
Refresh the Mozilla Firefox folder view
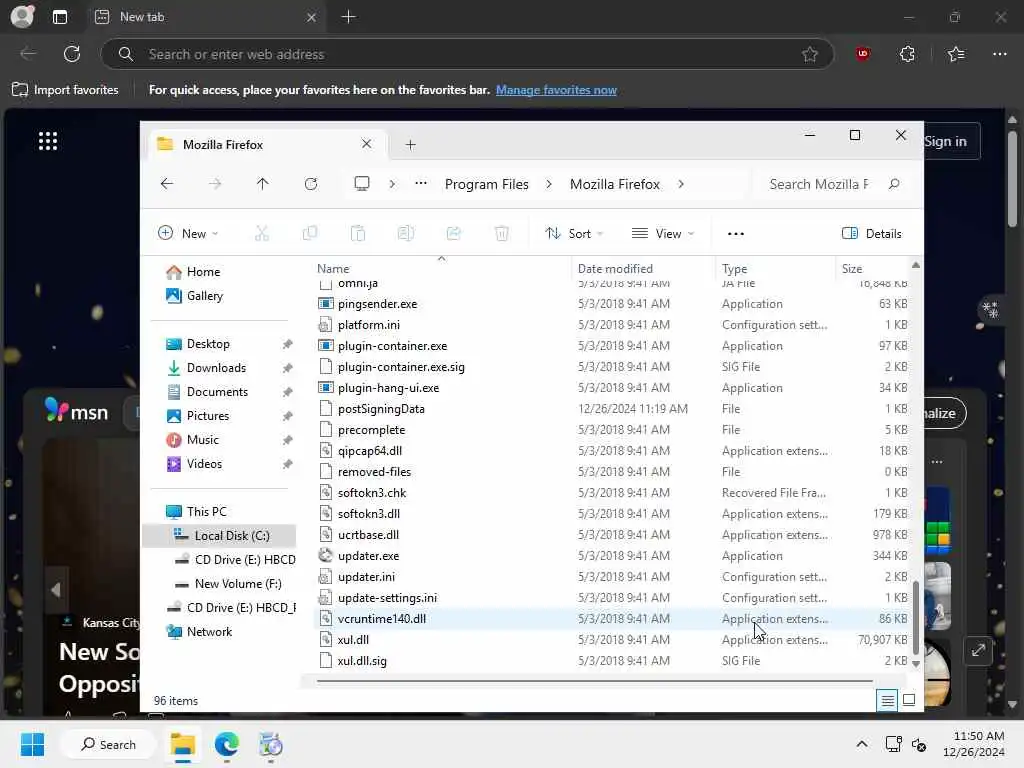(311, 184)
